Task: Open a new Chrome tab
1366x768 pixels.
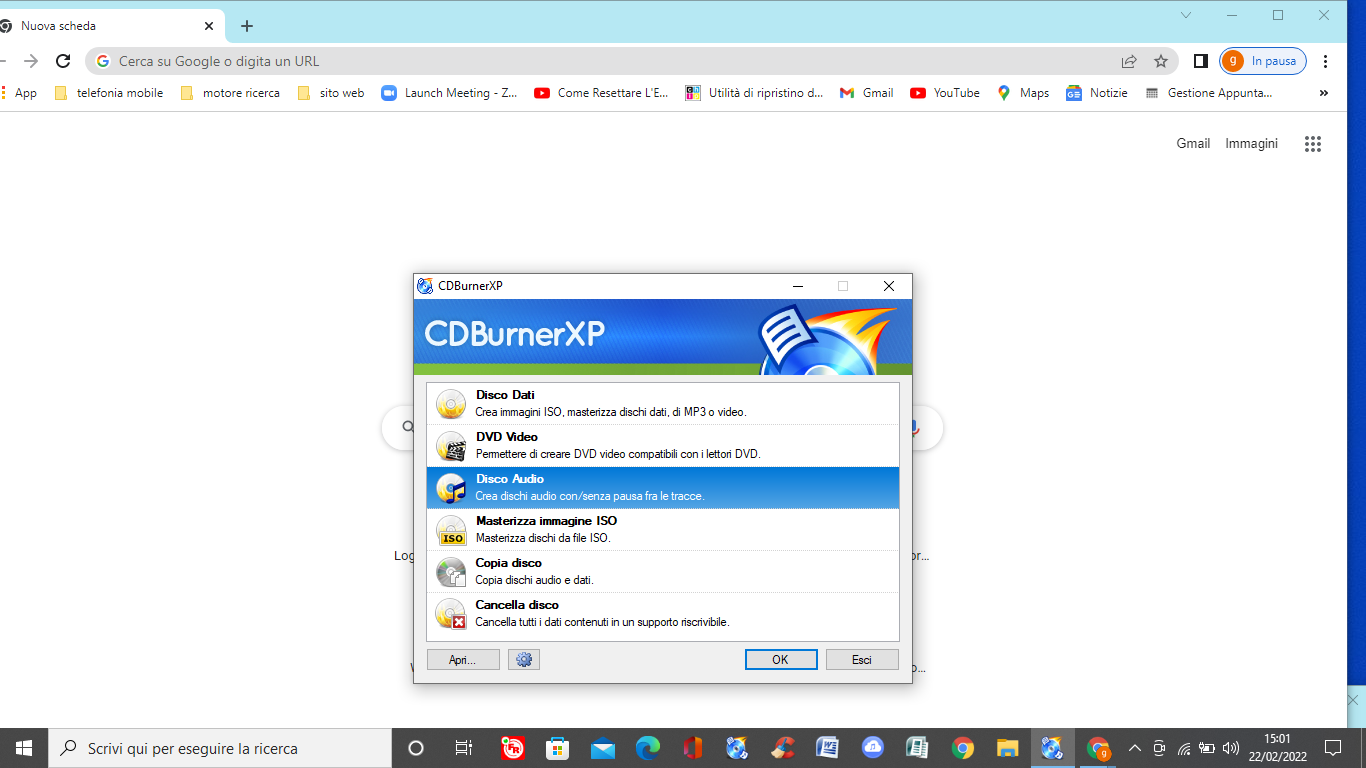Action: [x=247, y=26]
